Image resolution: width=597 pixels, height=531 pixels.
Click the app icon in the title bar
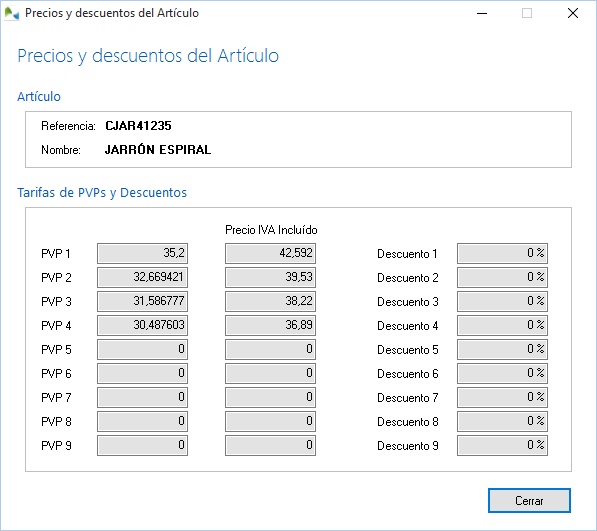[x=11, y=13]
